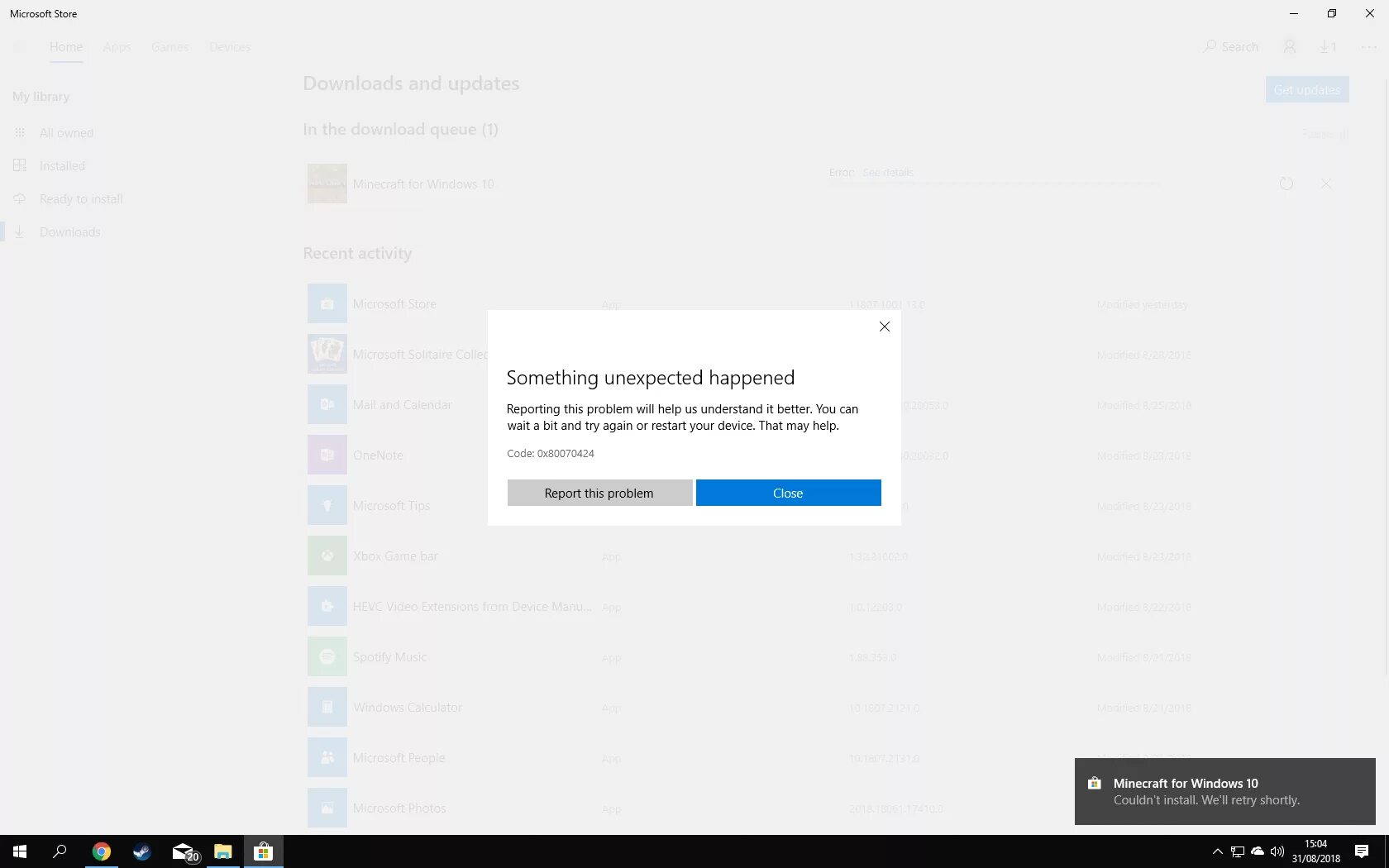1389x868 pixels.
Task: Open File Explorer from the taskbar
Action: (223, 851)
